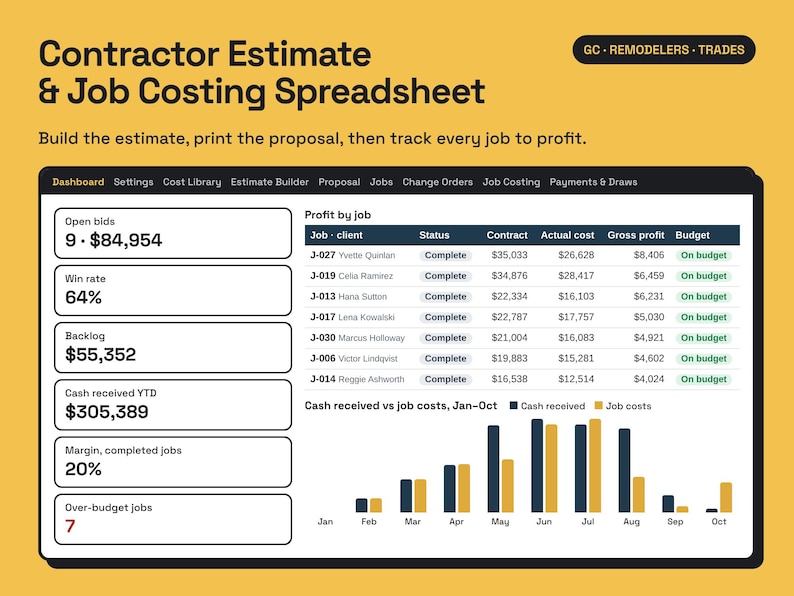Open the Dashboard tab
Image resolution: width=794 pixels, height=596 pixels.
(78, 182)
